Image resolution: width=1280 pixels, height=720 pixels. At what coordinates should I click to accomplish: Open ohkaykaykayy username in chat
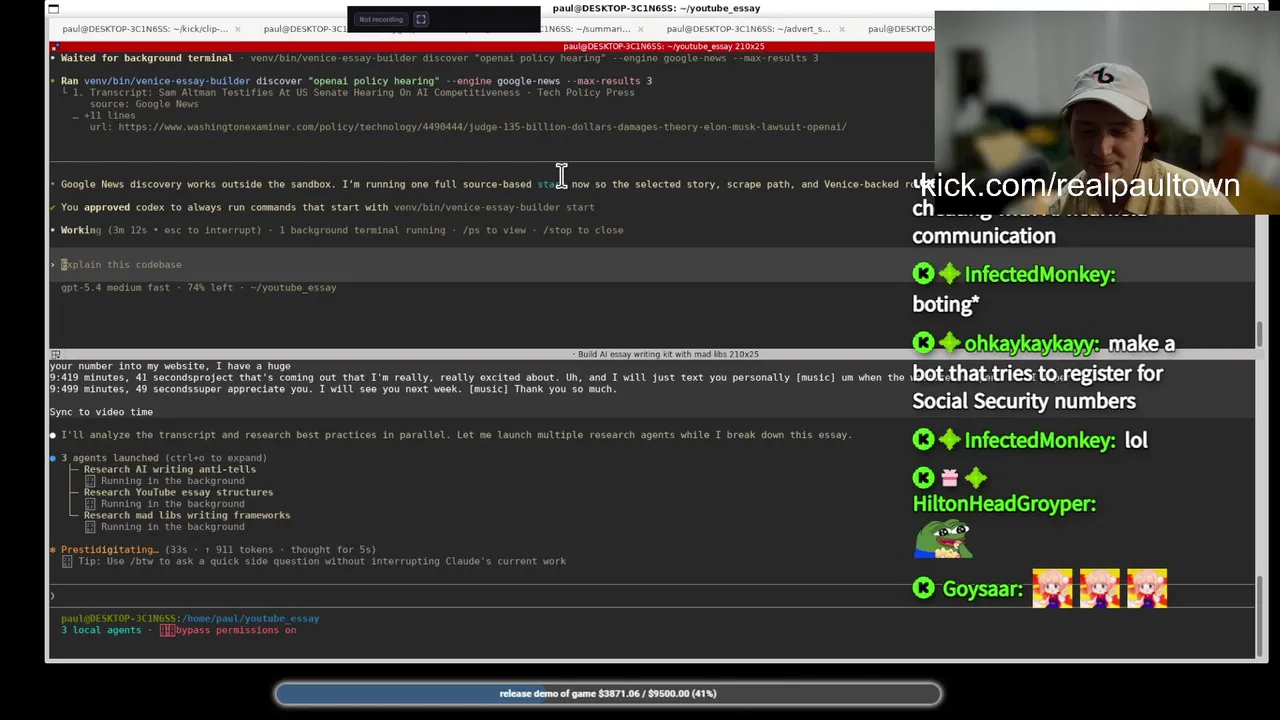(1032, 344)
